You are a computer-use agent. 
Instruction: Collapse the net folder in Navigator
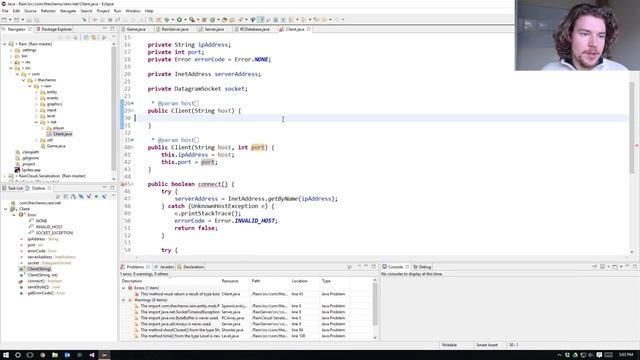point(36,122)
